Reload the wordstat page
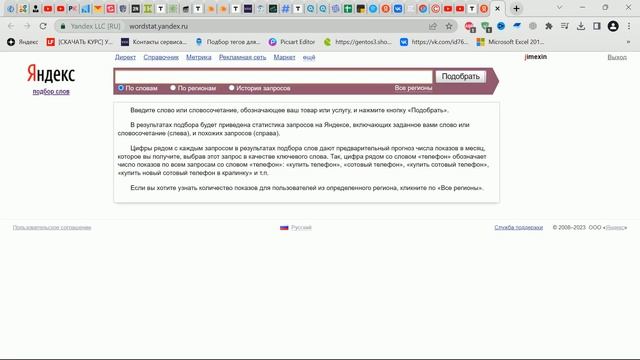 (43, 26)
